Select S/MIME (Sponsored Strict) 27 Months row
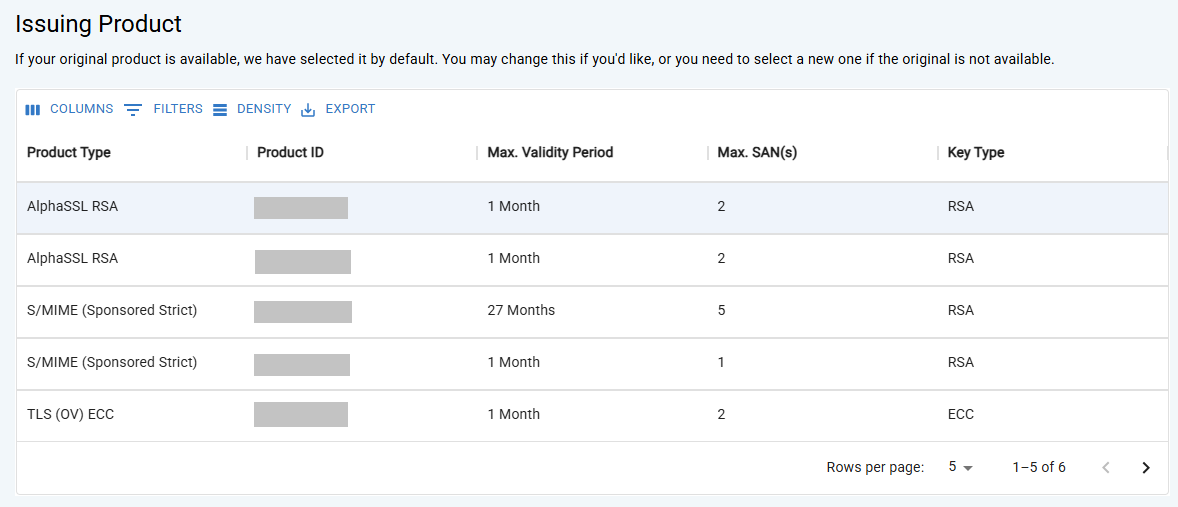 click(x=592, y=312)
